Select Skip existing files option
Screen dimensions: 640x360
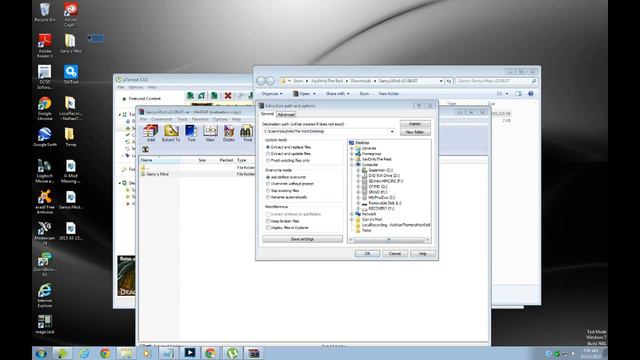tap(283, 191)
